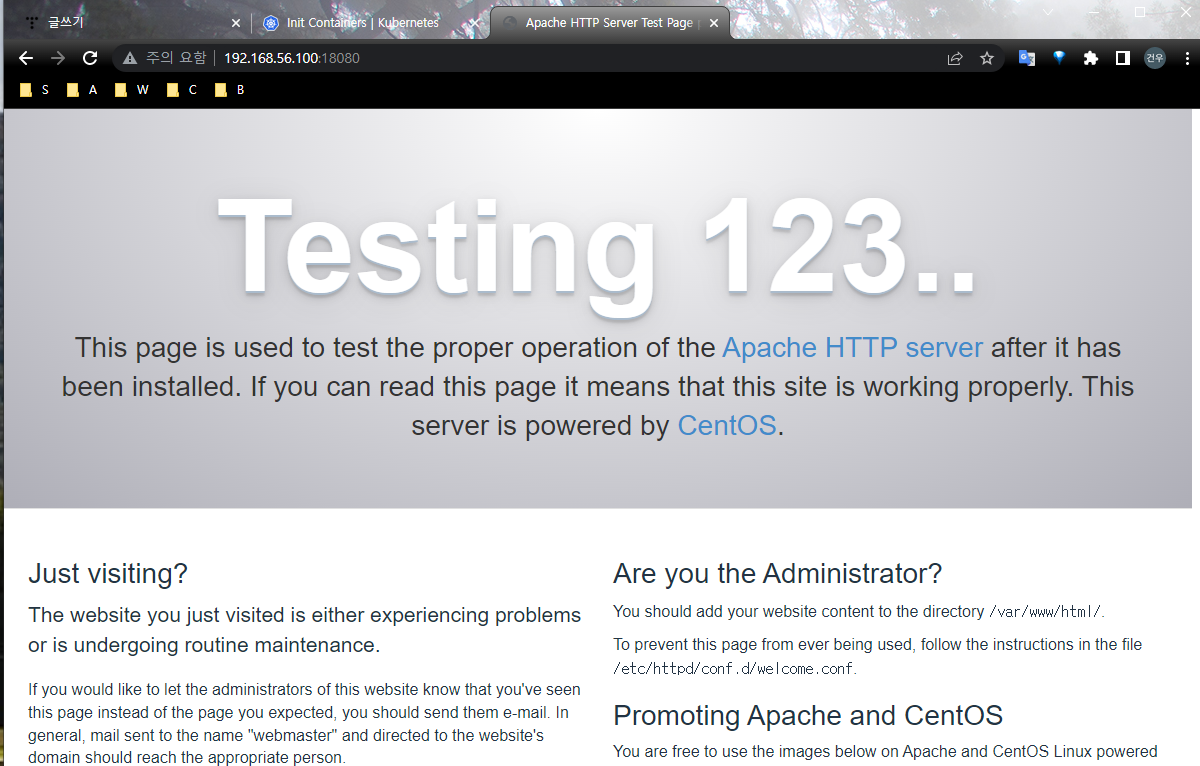Bookmark this page with the star icon
Image resolution: width=1200 pixels, height=766 pixels.
point(987,58)
